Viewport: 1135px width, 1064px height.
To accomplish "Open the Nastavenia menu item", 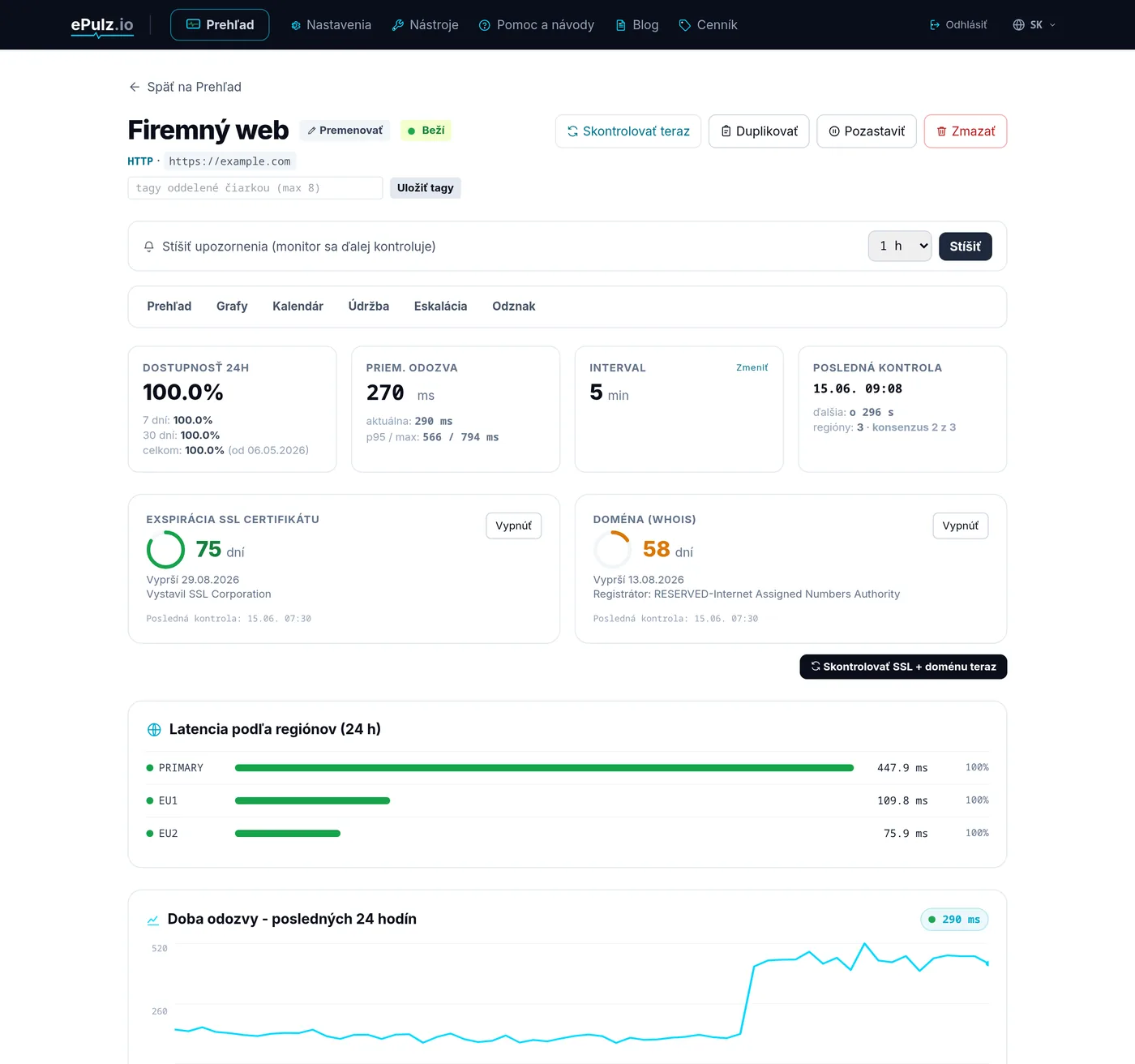I will pyautogui.click(x=331, y=25).
